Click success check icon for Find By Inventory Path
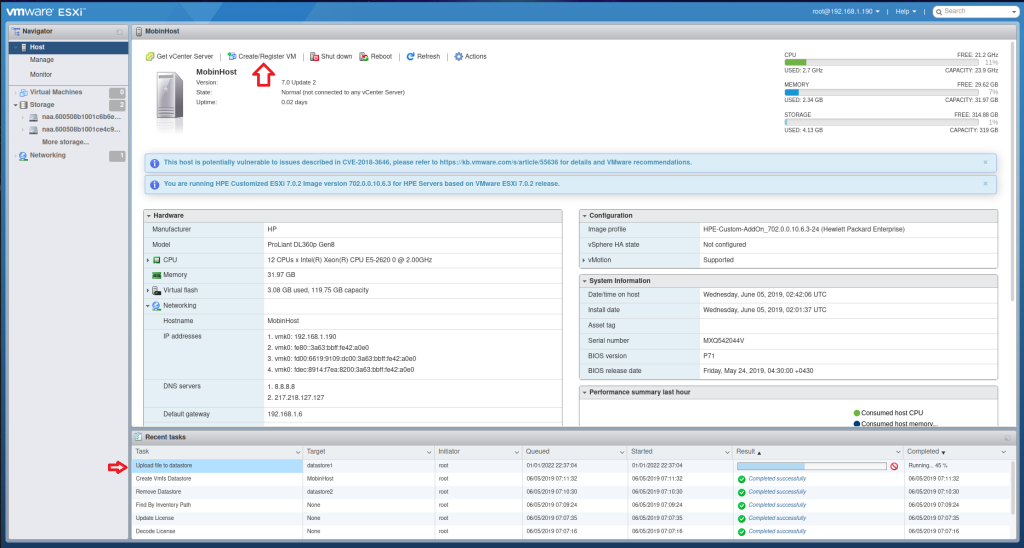 [x=741, y=506]
